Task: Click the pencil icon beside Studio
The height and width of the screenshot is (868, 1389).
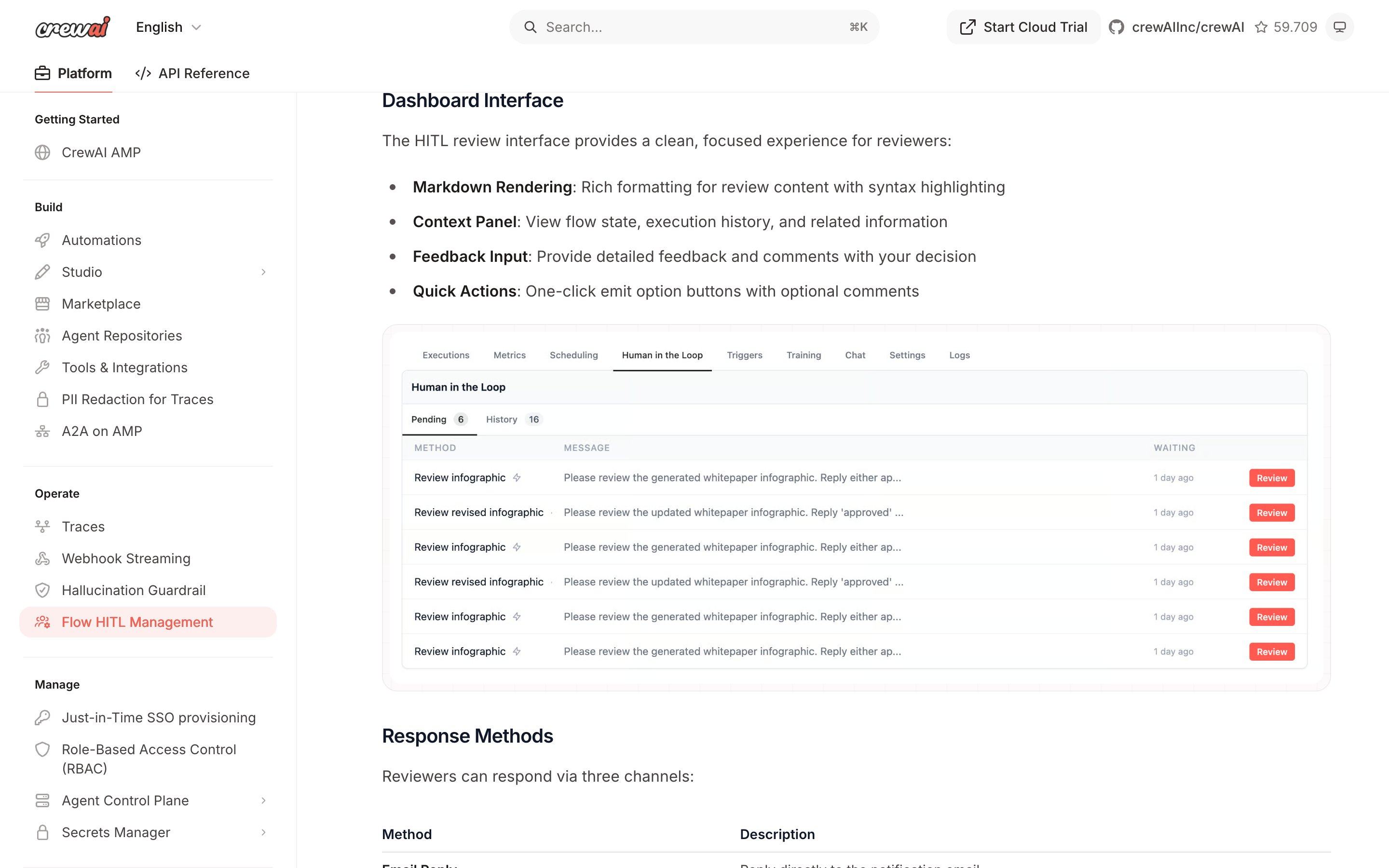Action: tap(42, 272)
